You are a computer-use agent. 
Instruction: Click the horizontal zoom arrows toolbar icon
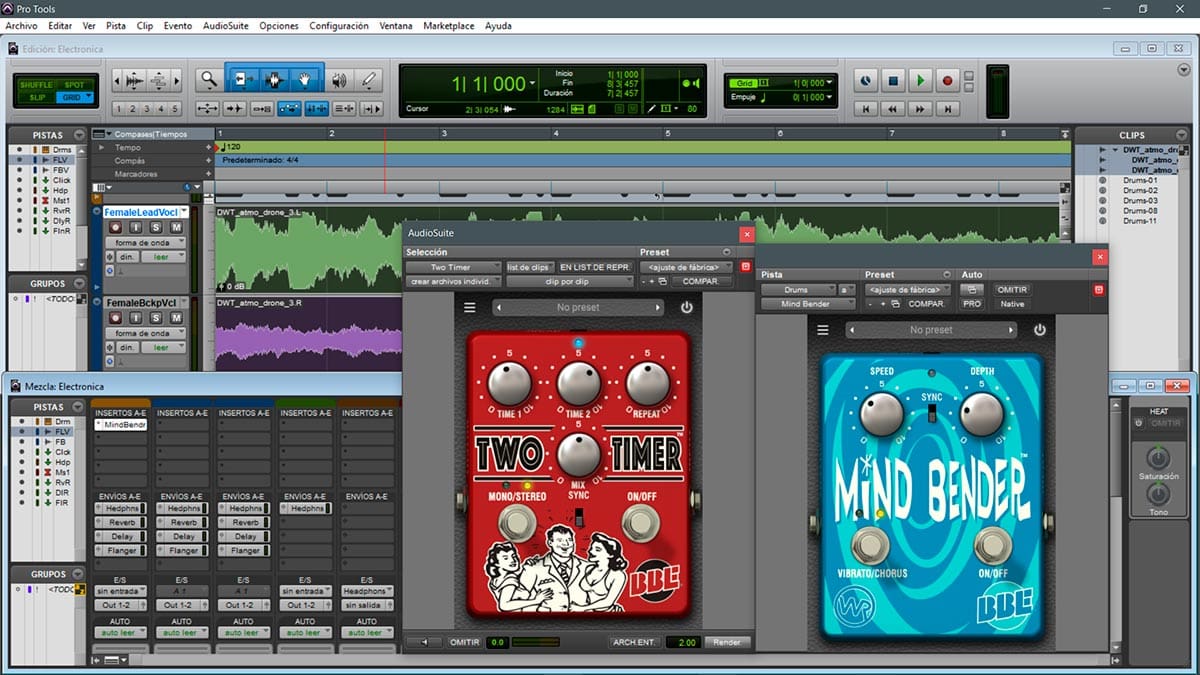(x=208, y=108)
